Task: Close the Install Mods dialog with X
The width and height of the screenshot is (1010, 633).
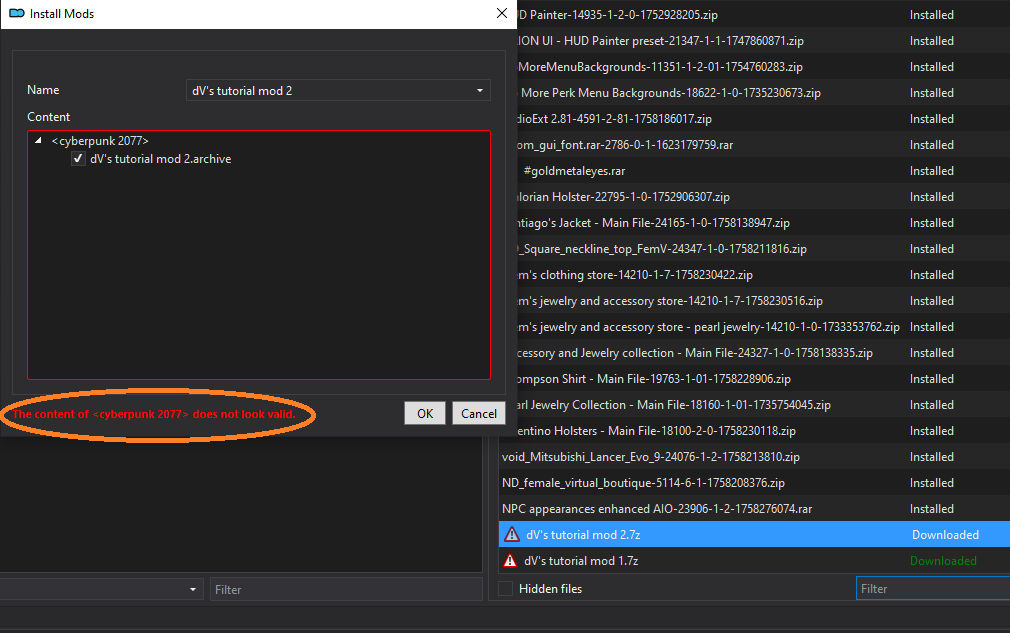Action: tap(501, 14)
